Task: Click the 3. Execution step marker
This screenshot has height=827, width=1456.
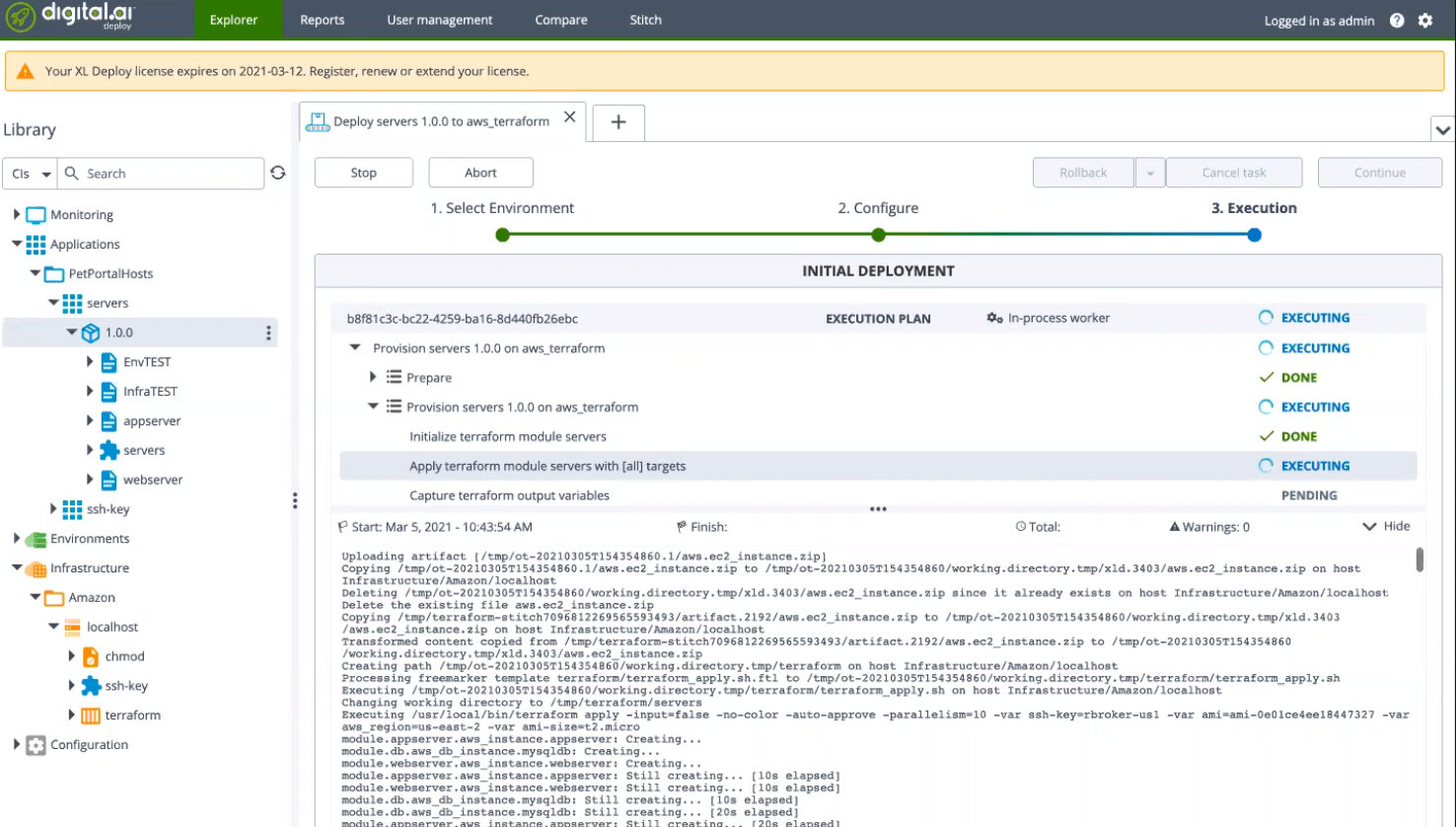Action: point(1254,235)
